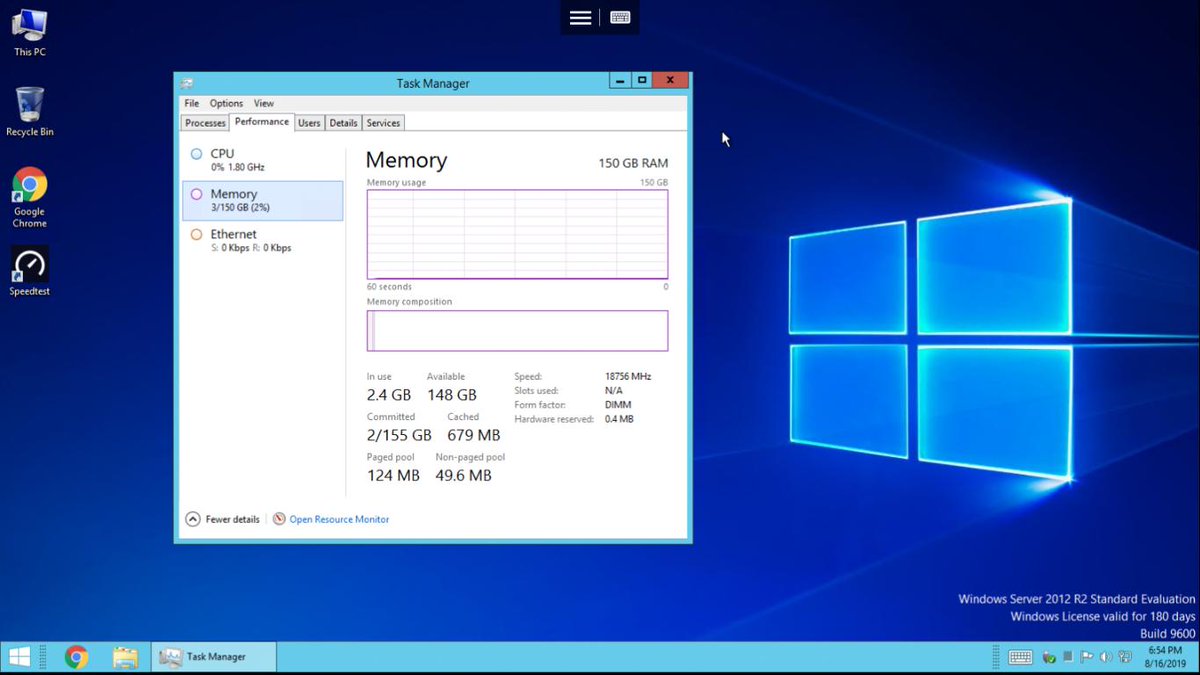
Task: Maximize the Task Manager window
Action: (643, 80)
